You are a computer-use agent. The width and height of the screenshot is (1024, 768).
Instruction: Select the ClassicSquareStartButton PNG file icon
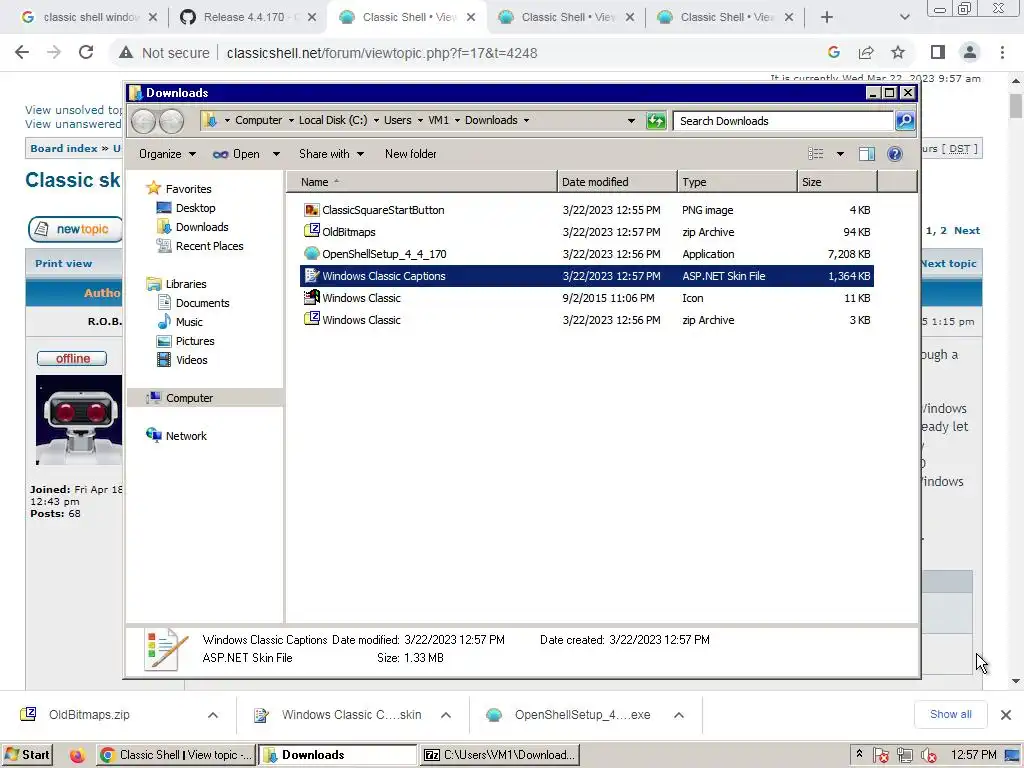(x=312, y=210)
